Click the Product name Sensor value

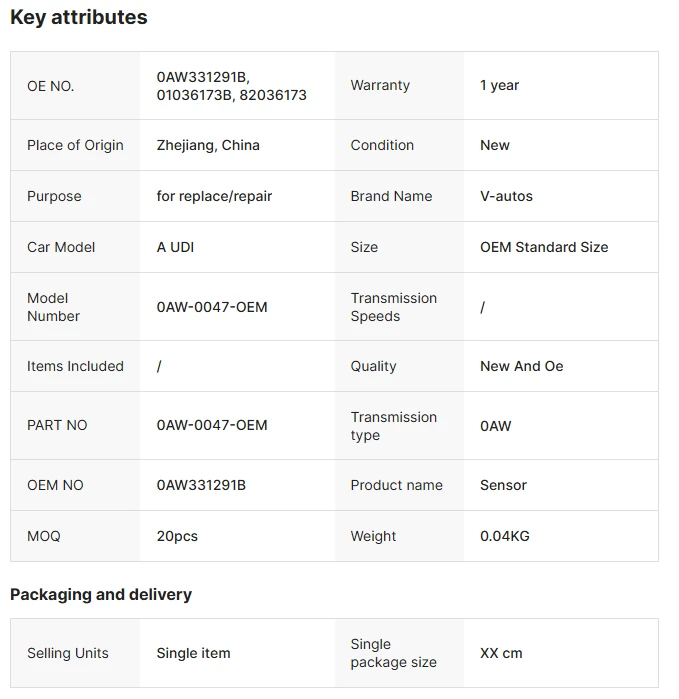[503, 485]
